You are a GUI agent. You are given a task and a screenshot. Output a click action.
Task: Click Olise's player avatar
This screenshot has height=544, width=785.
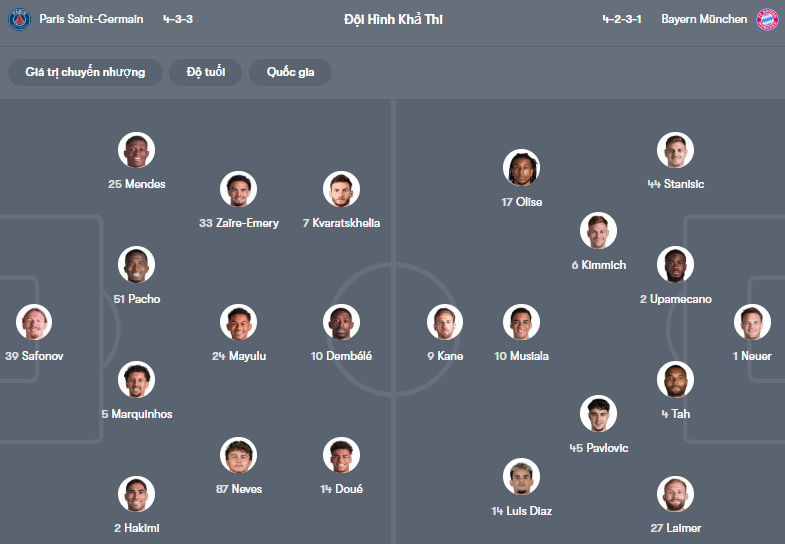(522, 168)
